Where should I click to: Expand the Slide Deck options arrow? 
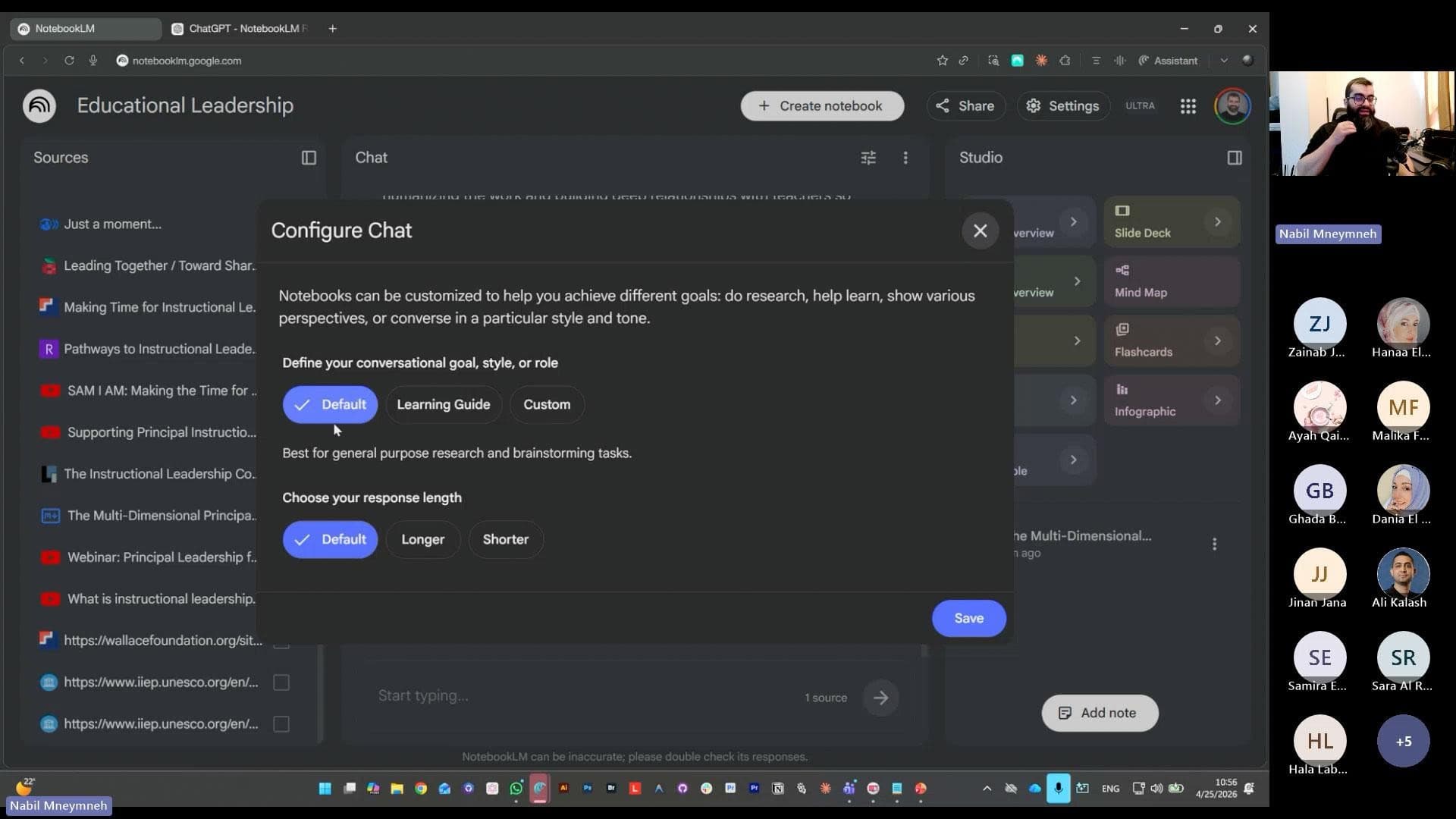pos(1217,221)
